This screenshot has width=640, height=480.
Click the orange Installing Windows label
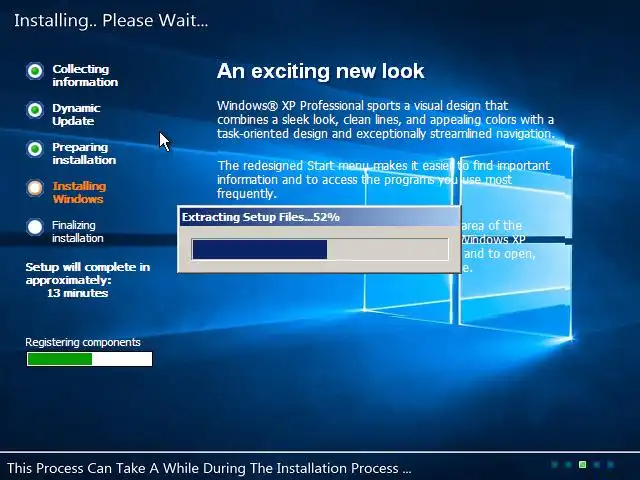pos(79,193)
